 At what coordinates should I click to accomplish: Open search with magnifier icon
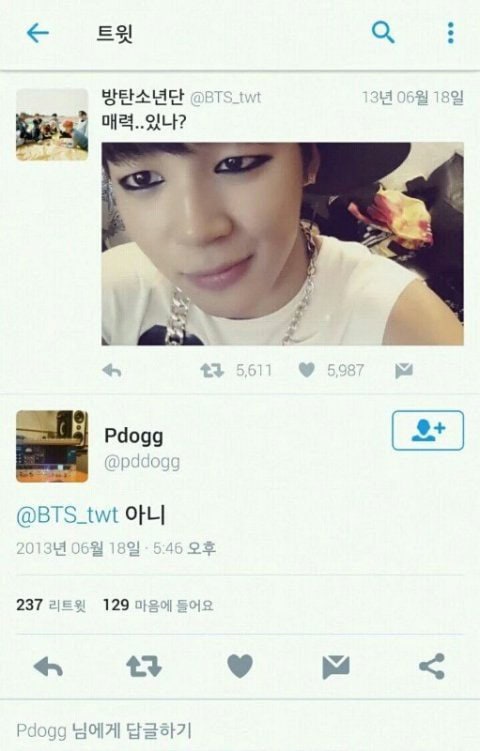pyautogui.click(x=383, y=33)
